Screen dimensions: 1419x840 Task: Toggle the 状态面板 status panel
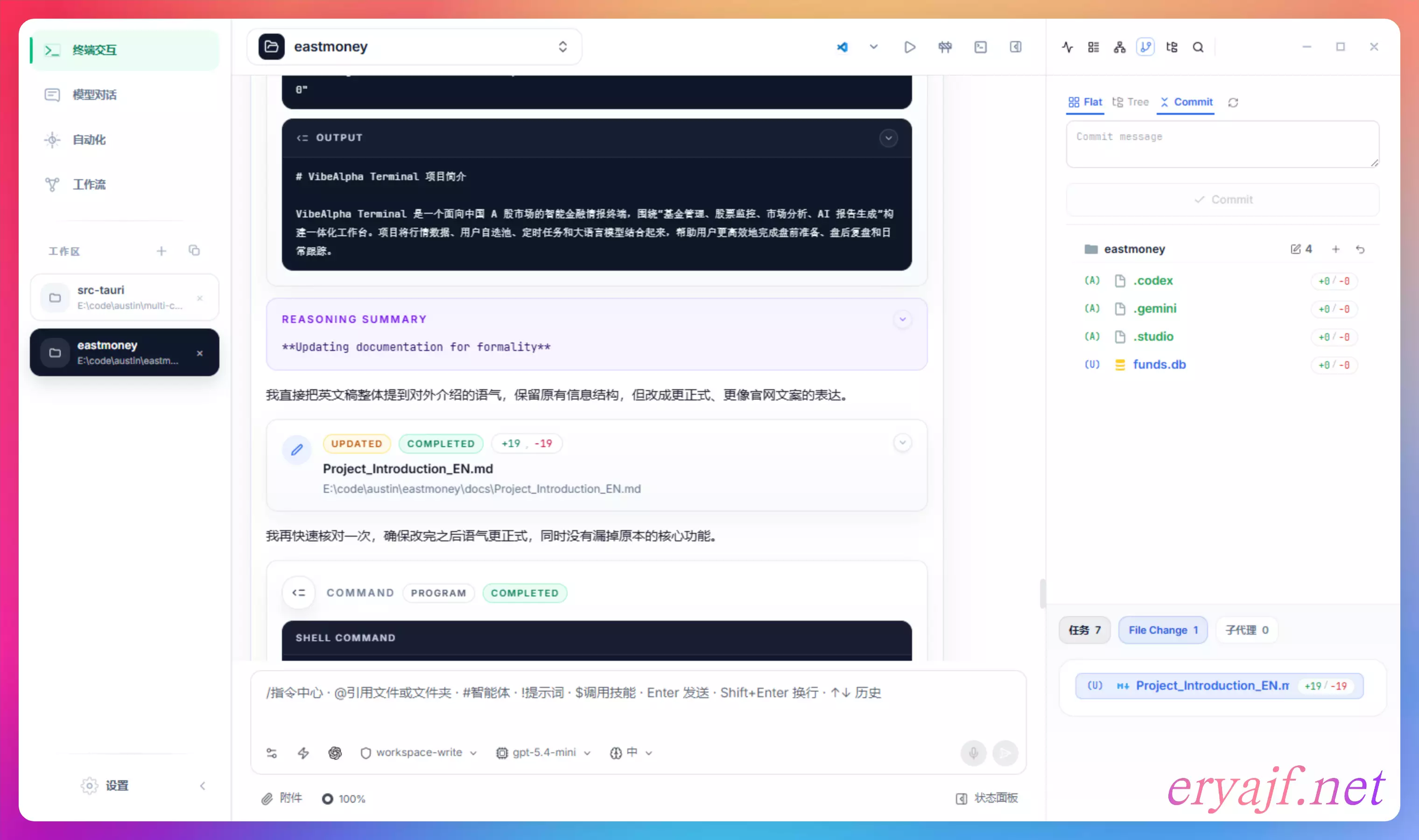987,798
